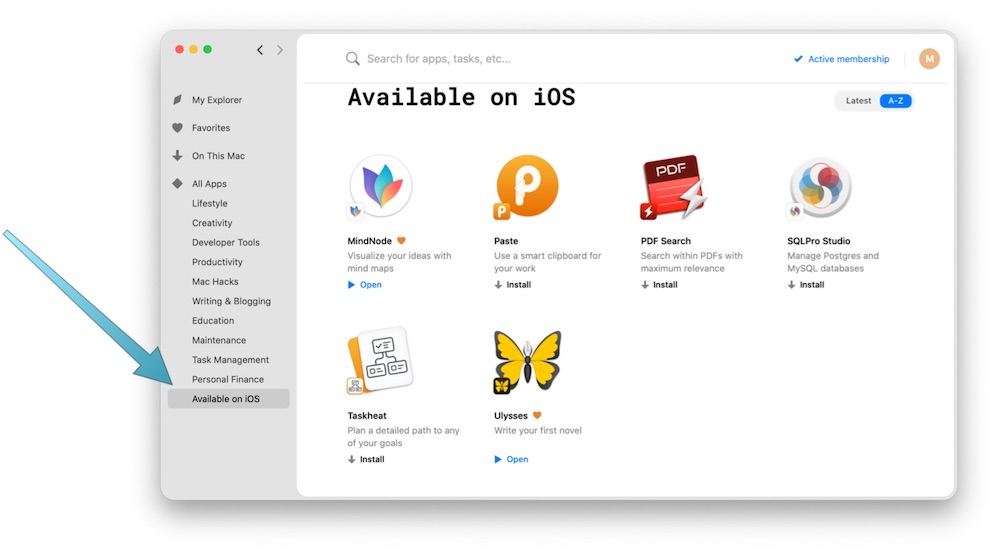
Task: Click the PDF Search app title
Action: [665, 241]
